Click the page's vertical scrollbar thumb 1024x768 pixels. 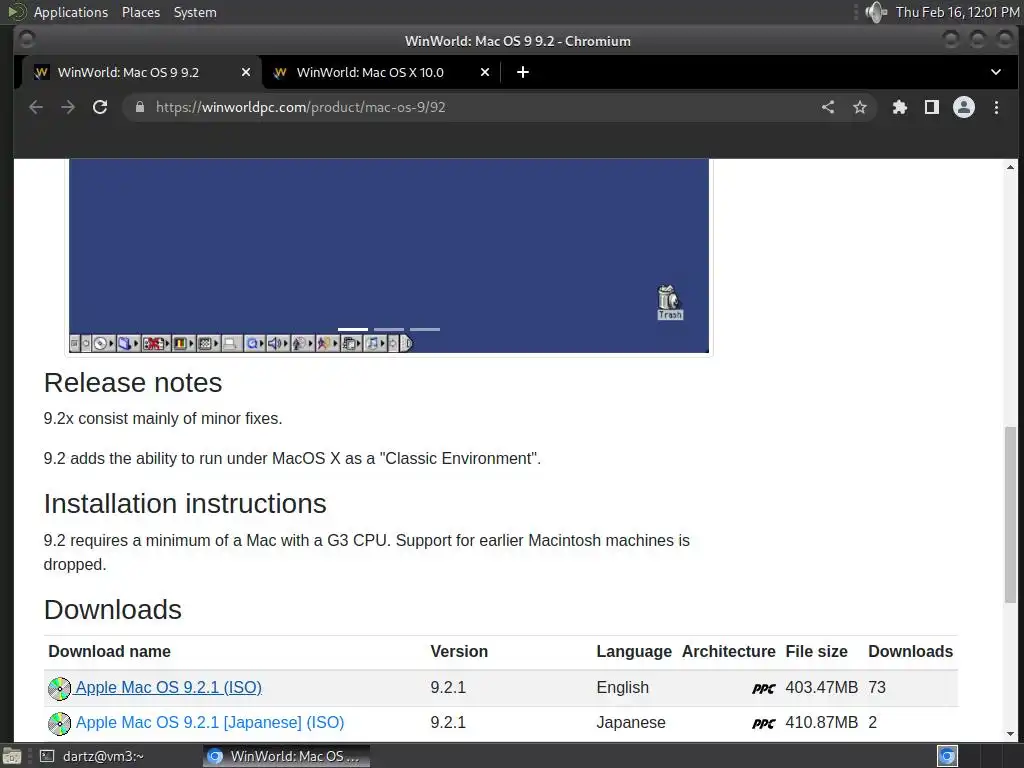[1010, 515]
